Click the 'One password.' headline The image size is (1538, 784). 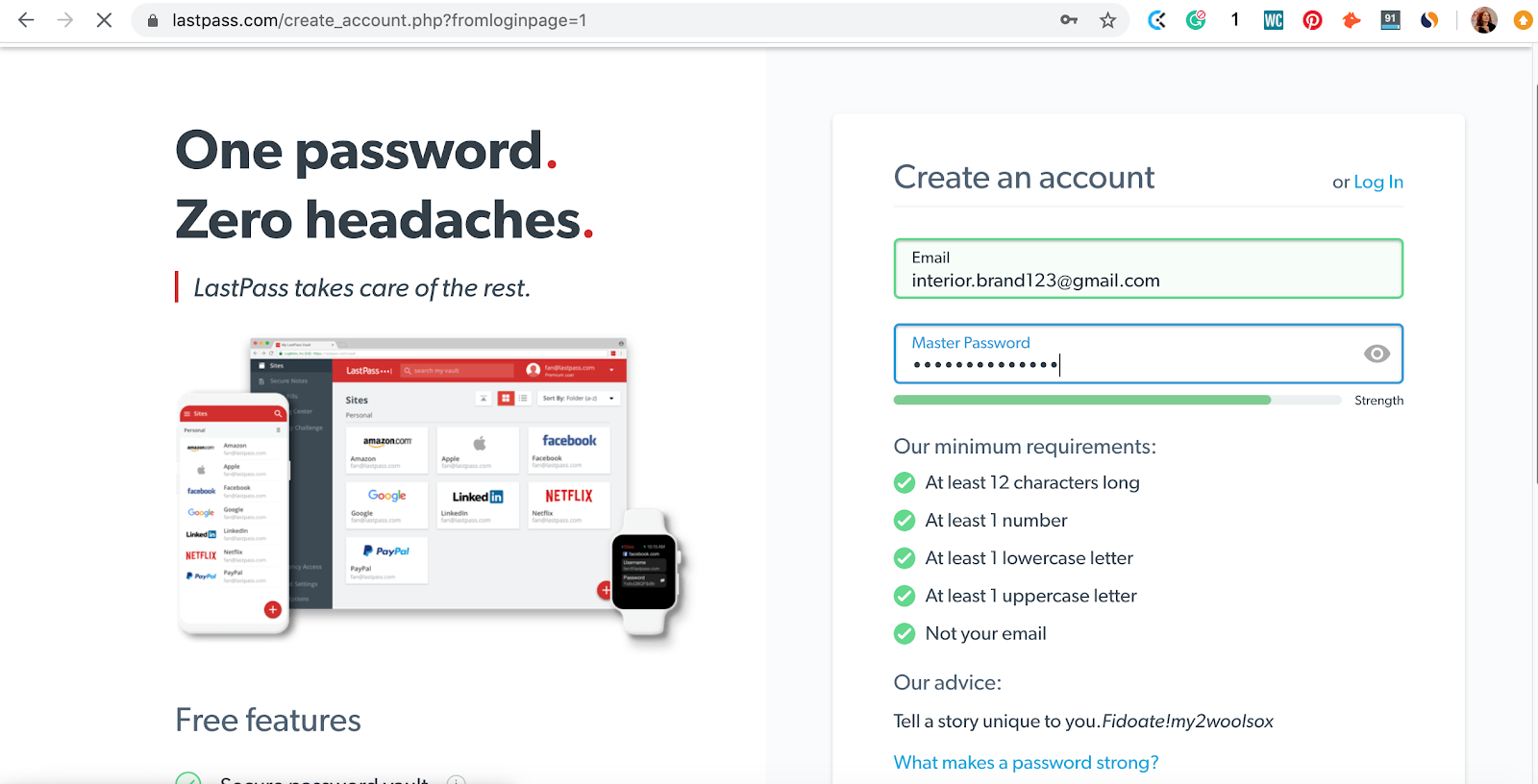366,151
